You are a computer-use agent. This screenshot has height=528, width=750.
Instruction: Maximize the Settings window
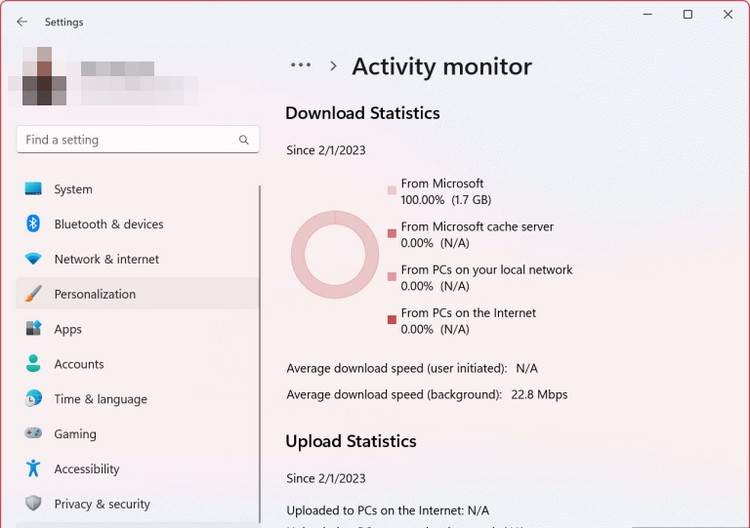[687, 14]
